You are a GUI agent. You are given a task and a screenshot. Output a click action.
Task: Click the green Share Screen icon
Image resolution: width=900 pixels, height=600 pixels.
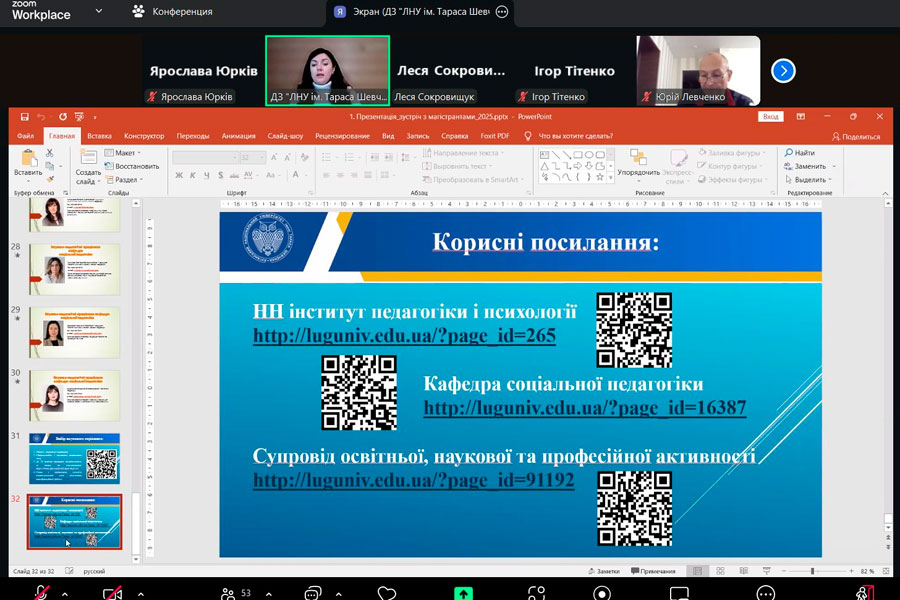tap(462, 592)
